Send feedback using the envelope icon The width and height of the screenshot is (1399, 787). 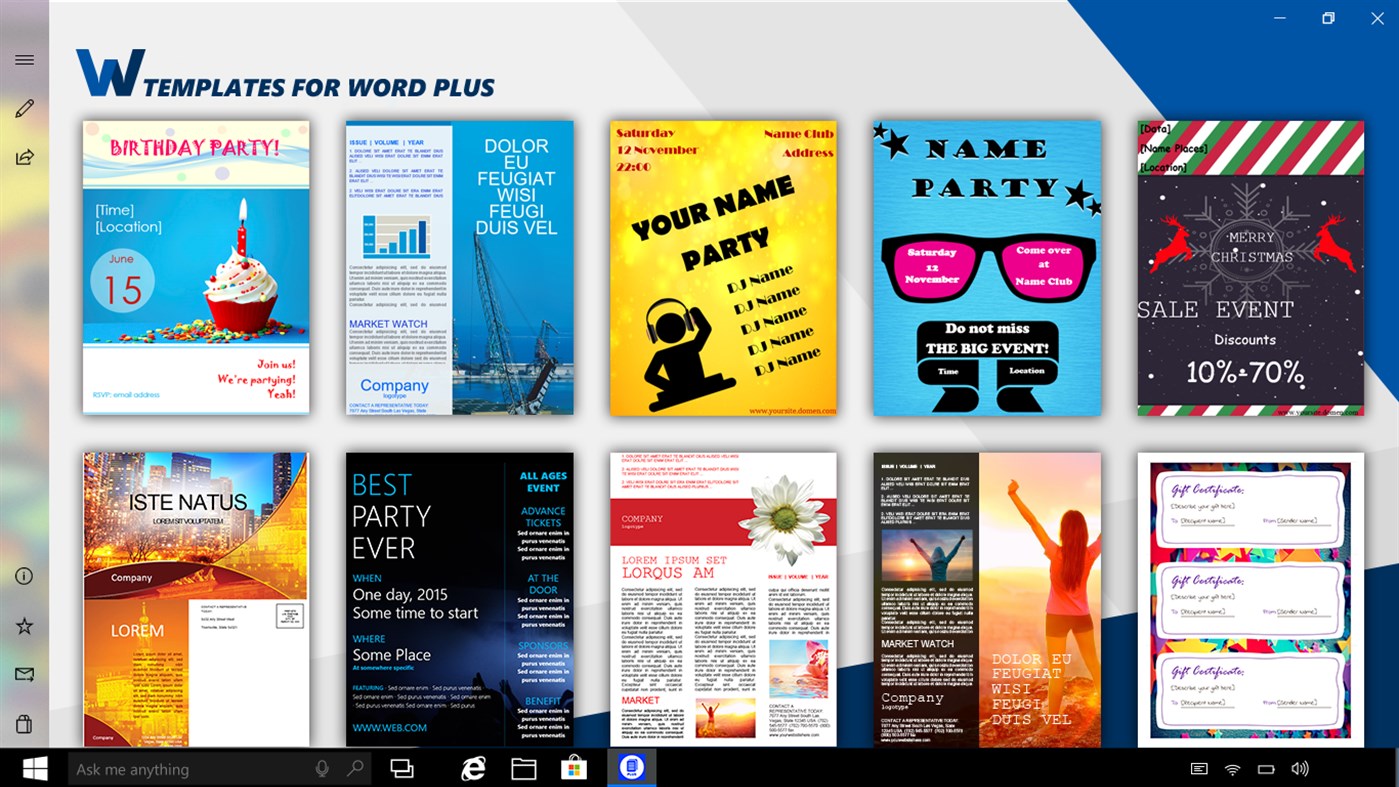(x=23, y=673)
